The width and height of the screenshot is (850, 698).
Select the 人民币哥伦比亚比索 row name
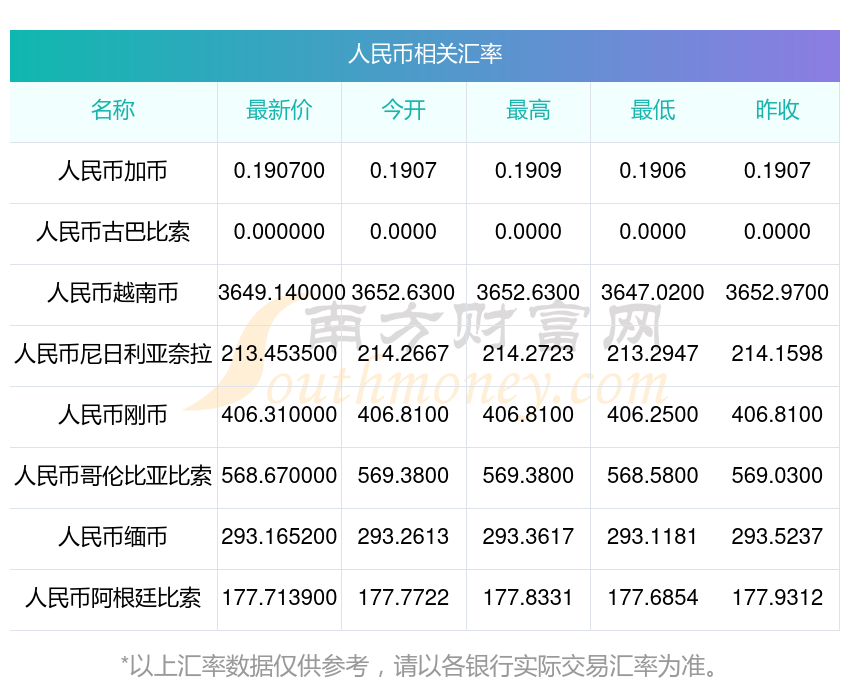113,476
